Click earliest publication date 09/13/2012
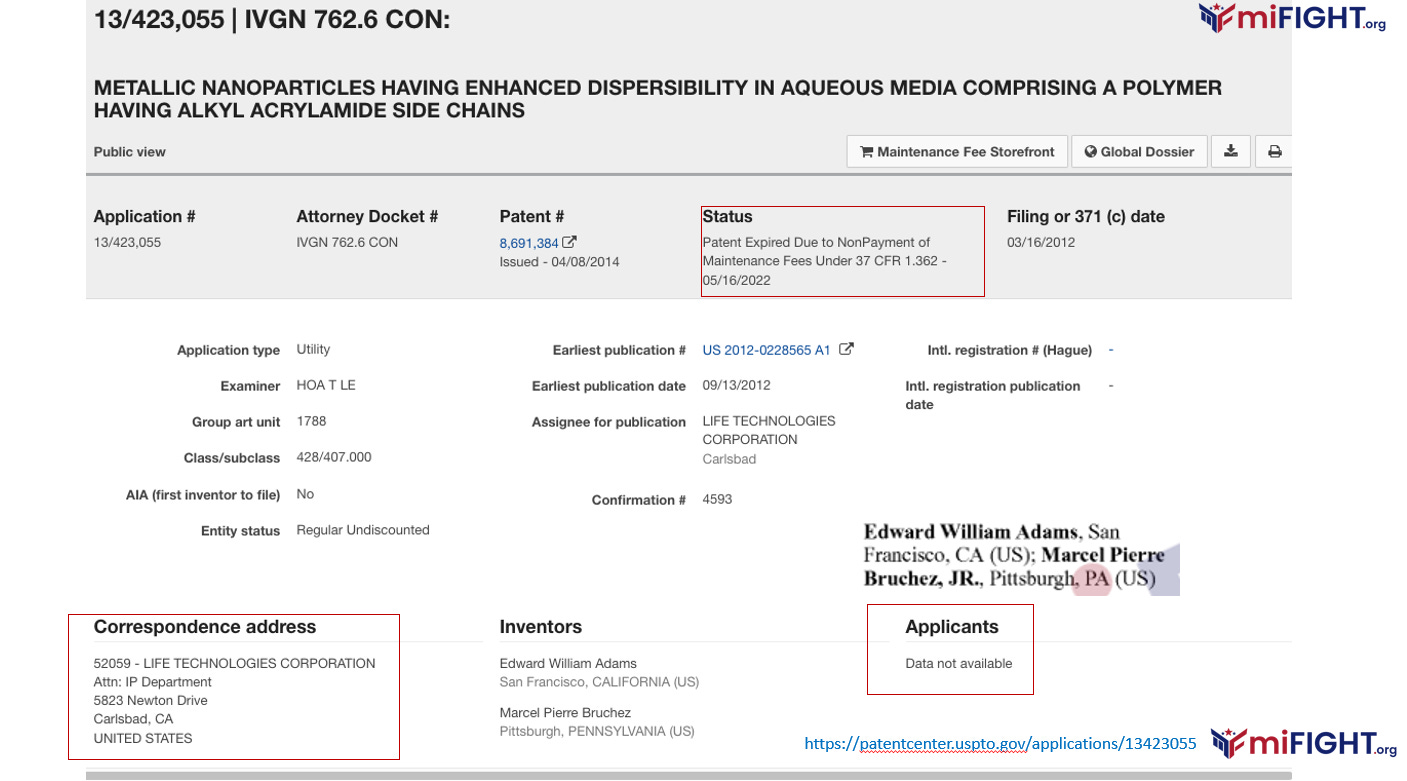Image resolution: width=1407 pixels, height=781 pixels. click(737, 385)
